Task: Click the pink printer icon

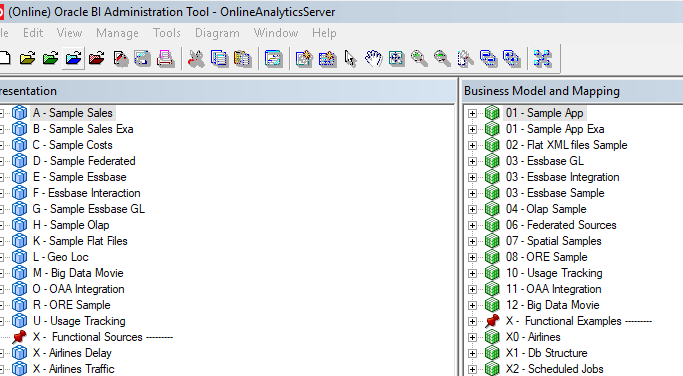Action: click(166, 58)
